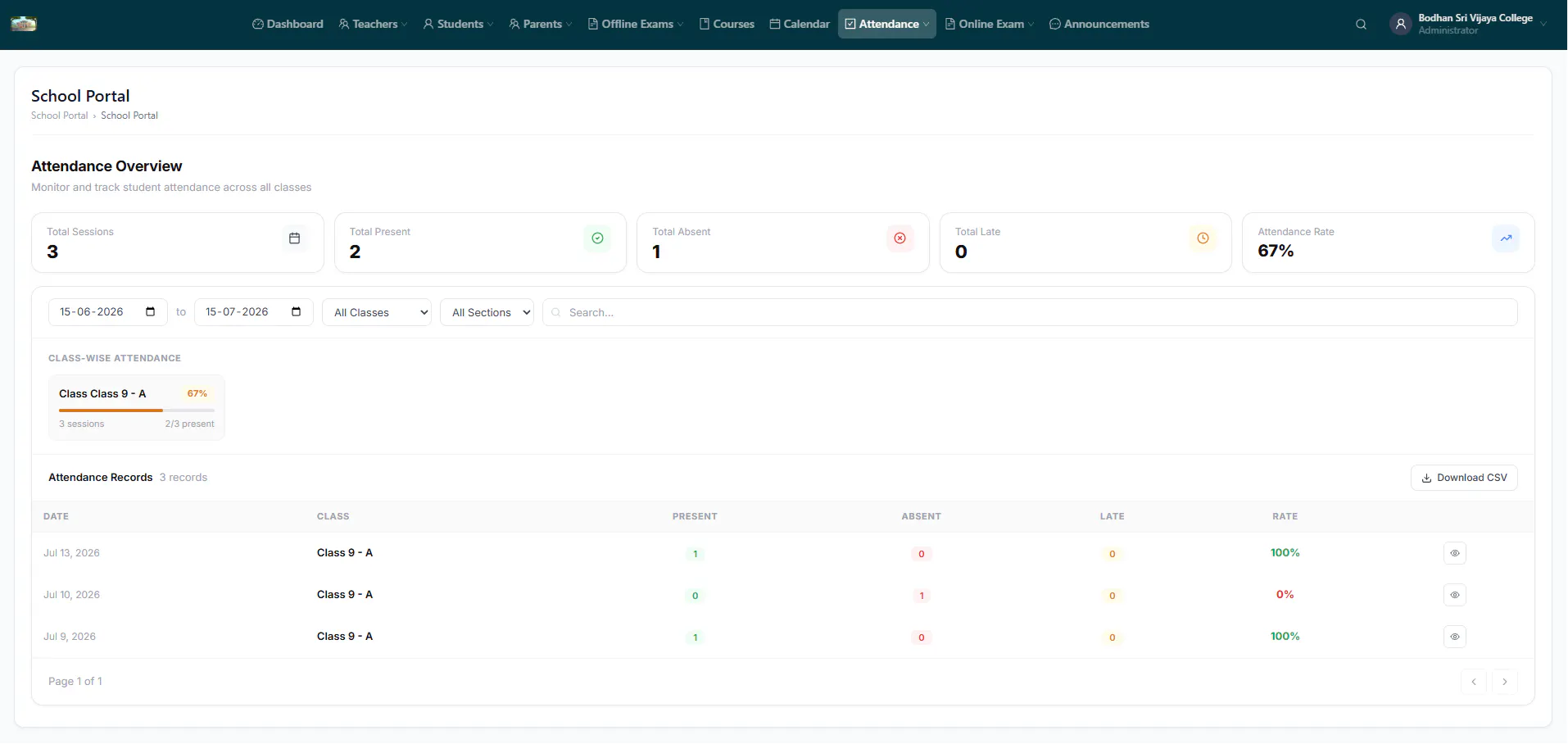Image resolution: width=1568 pixels, height=744 pixels.
Task: Click the 100% rate for Jul 13
Action: pyautogui.click(x=1285, y=553)
